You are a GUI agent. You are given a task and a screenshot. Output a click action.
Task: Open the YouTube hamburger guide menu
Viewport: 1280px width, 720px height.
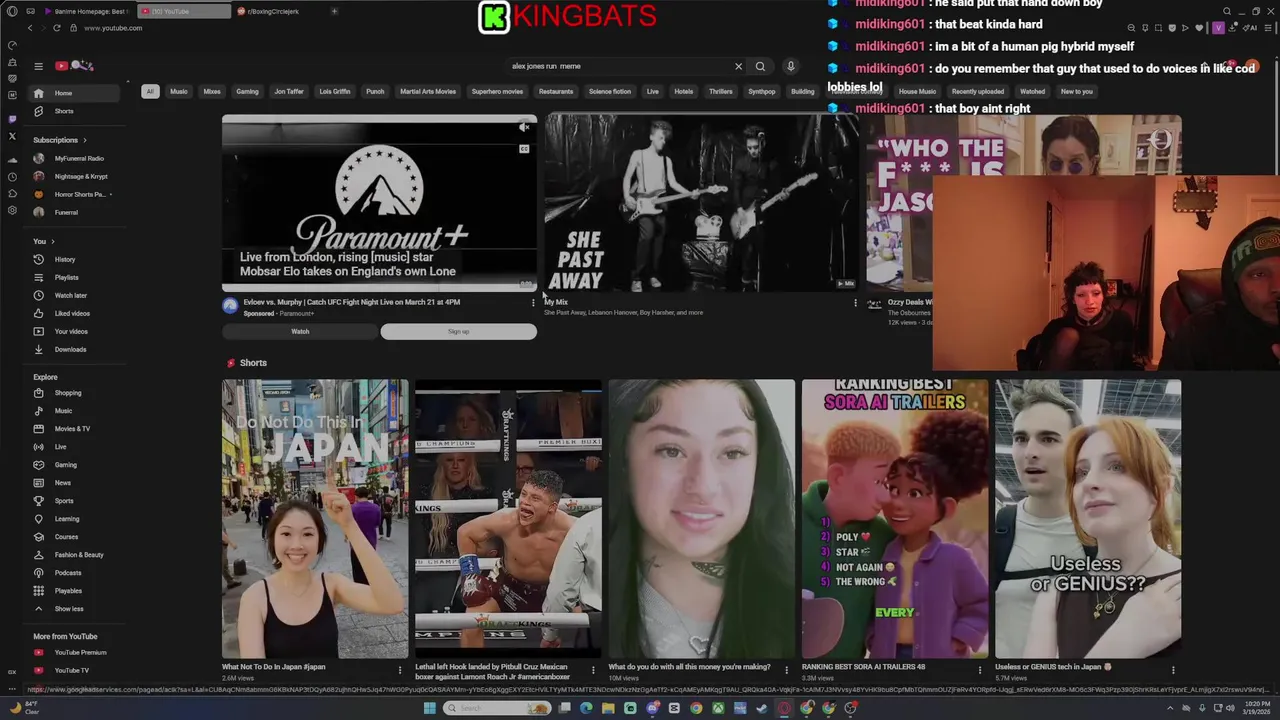pos(38,66)
